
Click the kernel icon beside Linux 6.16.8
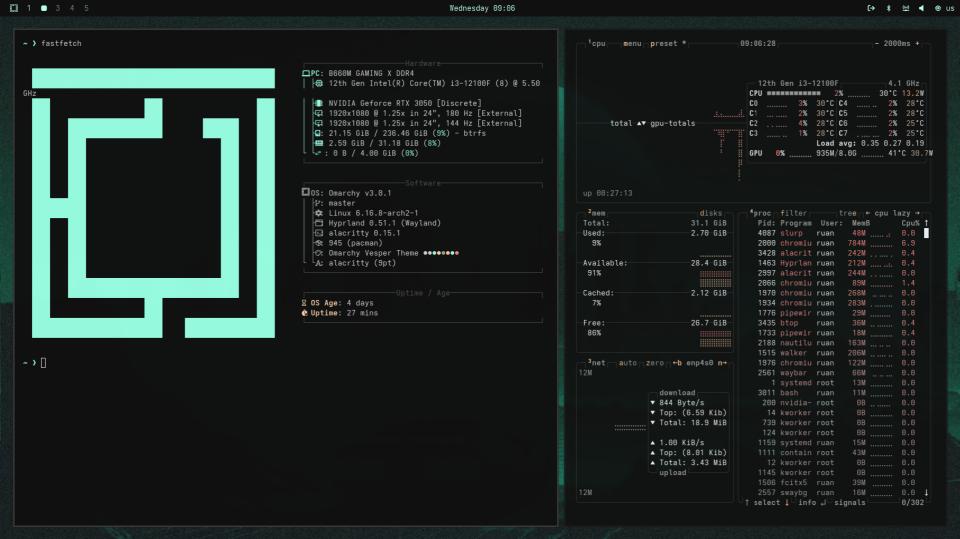[x=318, y=213]
